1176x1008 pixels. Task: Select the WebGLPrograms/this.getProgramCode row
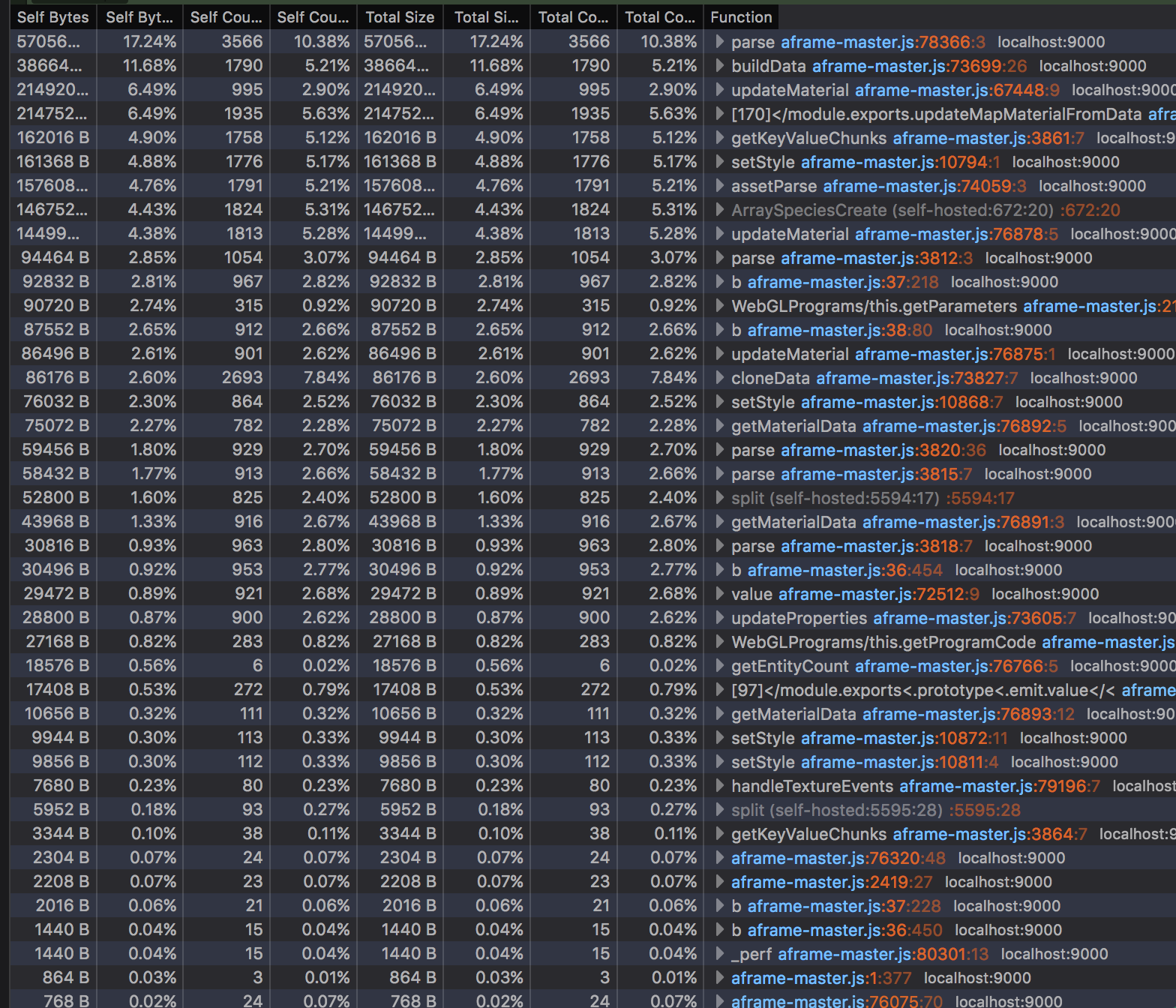pos(884,642)
